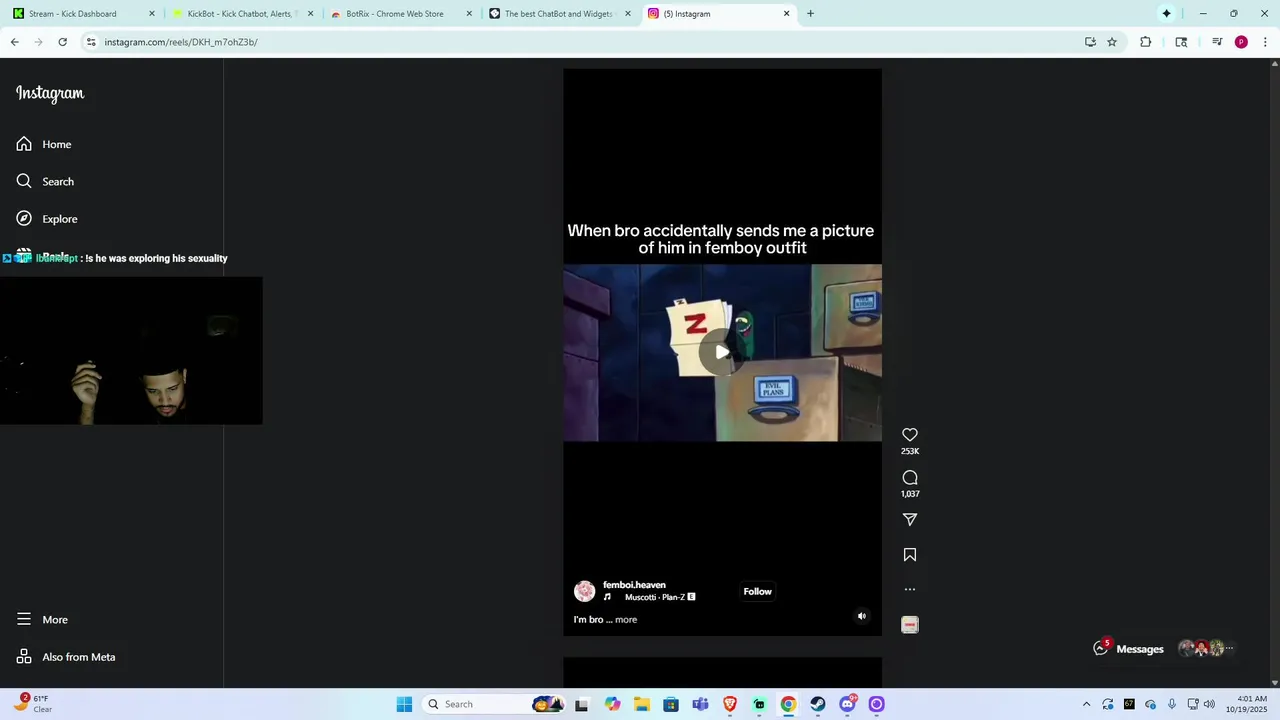Open comments on the reel
Screen dimensions: 1280x720
pyautogui.click(x=910, y=478)
